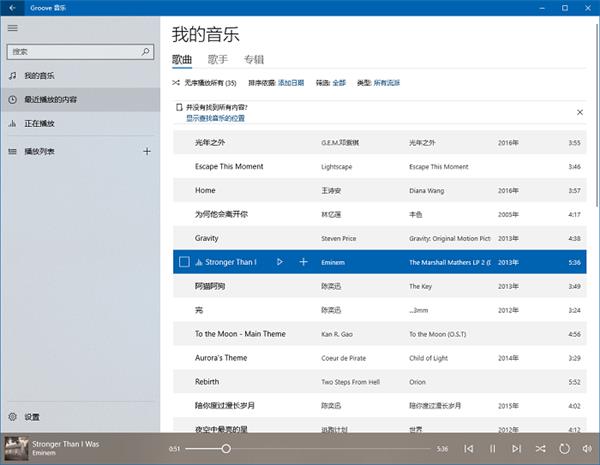Open the sort by 添加日期 dropdown
The image size is (600, 465).
pos(290,83)
